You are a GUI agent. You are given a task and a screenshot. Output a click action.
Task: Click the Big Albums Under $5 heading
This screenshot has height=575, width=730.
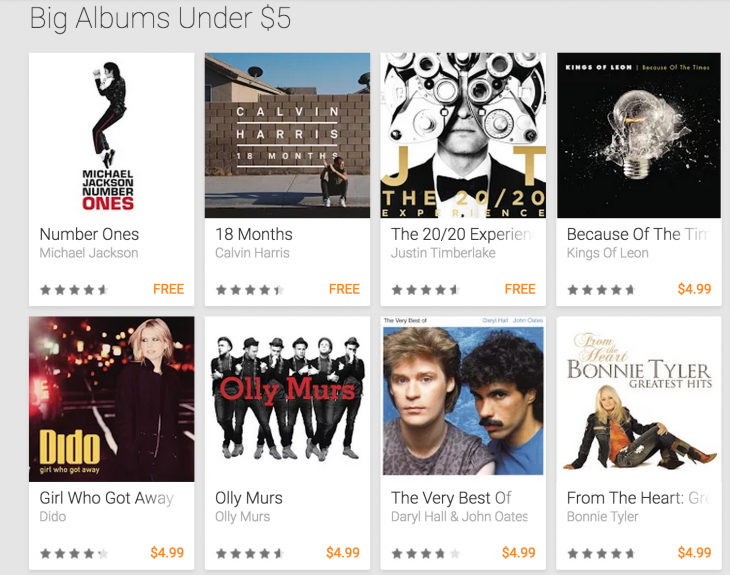click(x=160, y=19)
